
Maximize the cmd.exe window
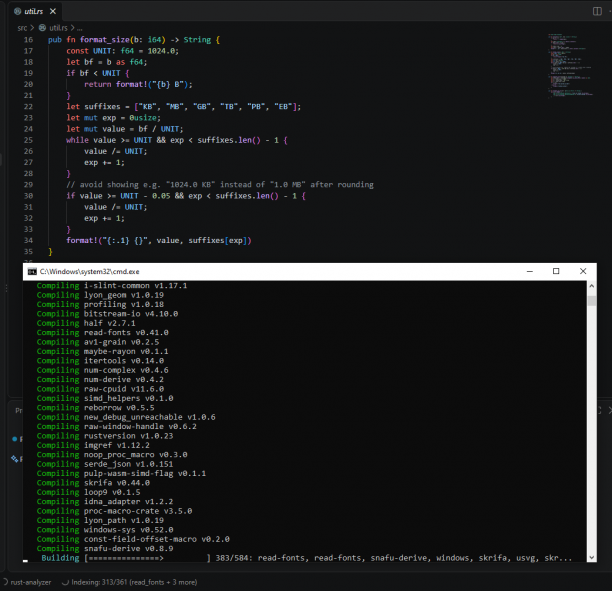[556, 271]
